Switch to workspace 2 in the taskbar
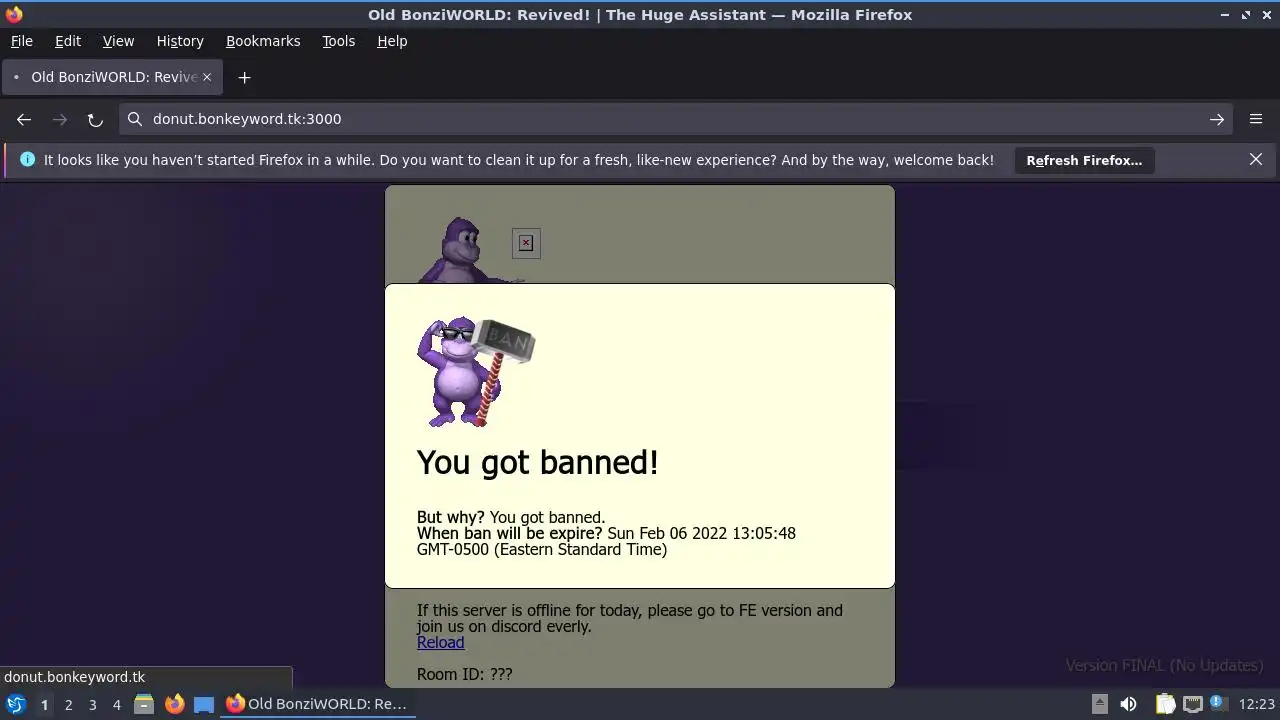 tap(68, 704)
